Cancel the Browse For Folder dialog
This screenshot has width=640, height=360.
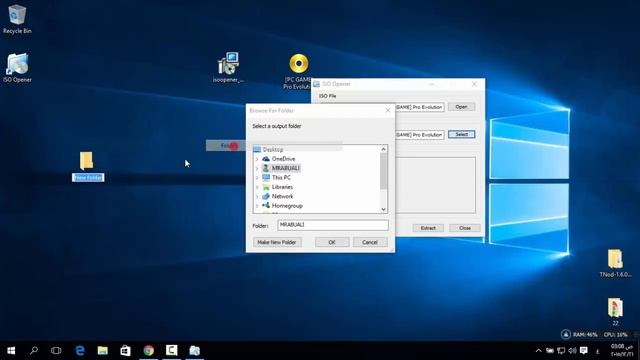[370, 242]
